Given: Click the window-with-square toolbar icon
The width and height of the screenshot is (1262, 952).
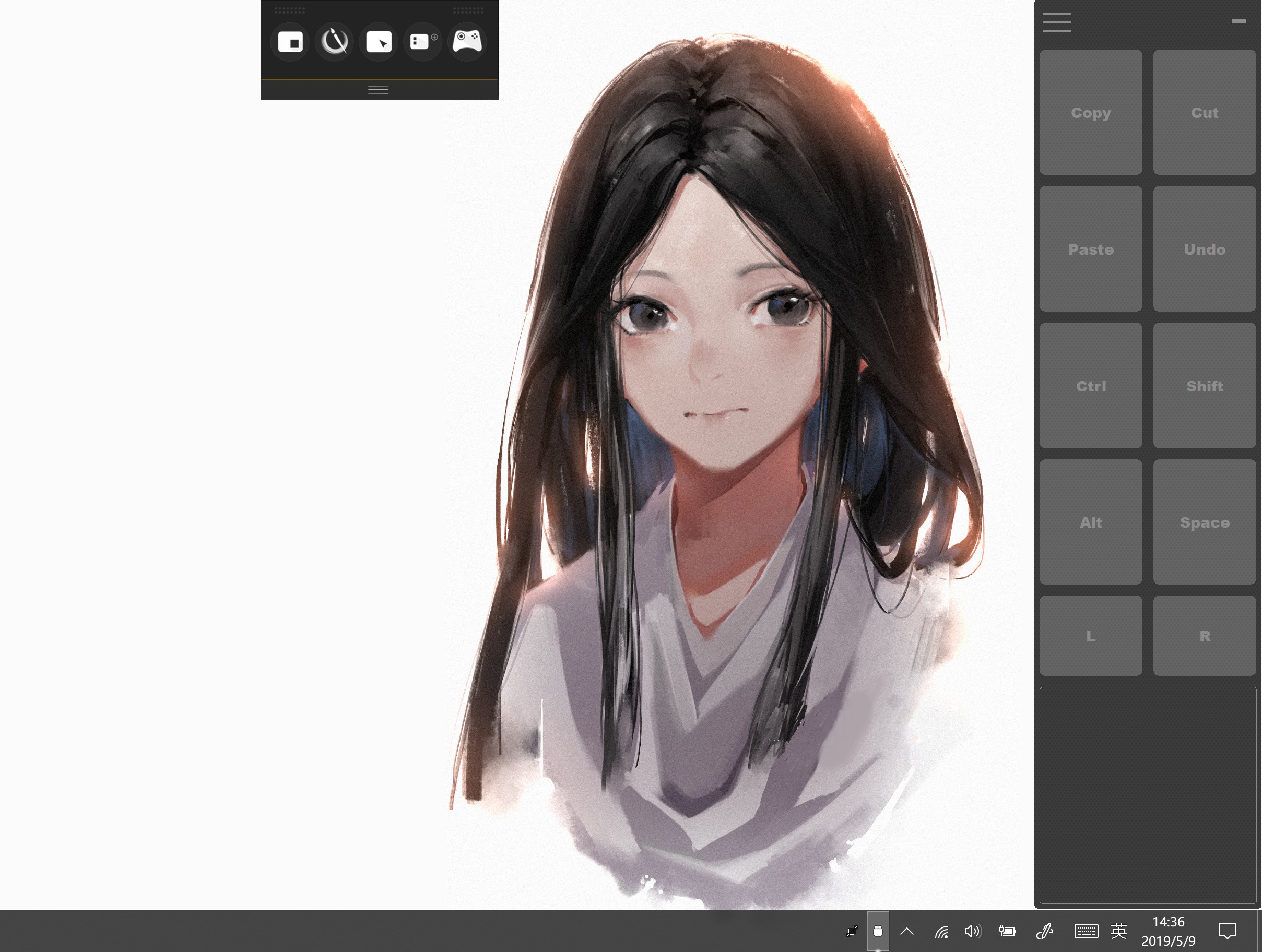Looking at the screenshot, I should pos(290,42).
